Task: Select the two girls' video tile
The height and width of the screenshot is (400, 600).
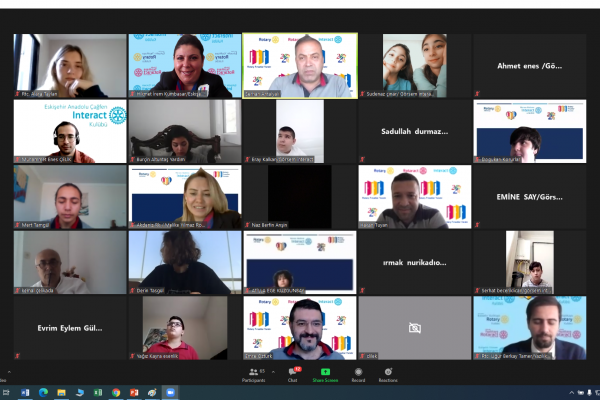Action: tap(414, 66)
